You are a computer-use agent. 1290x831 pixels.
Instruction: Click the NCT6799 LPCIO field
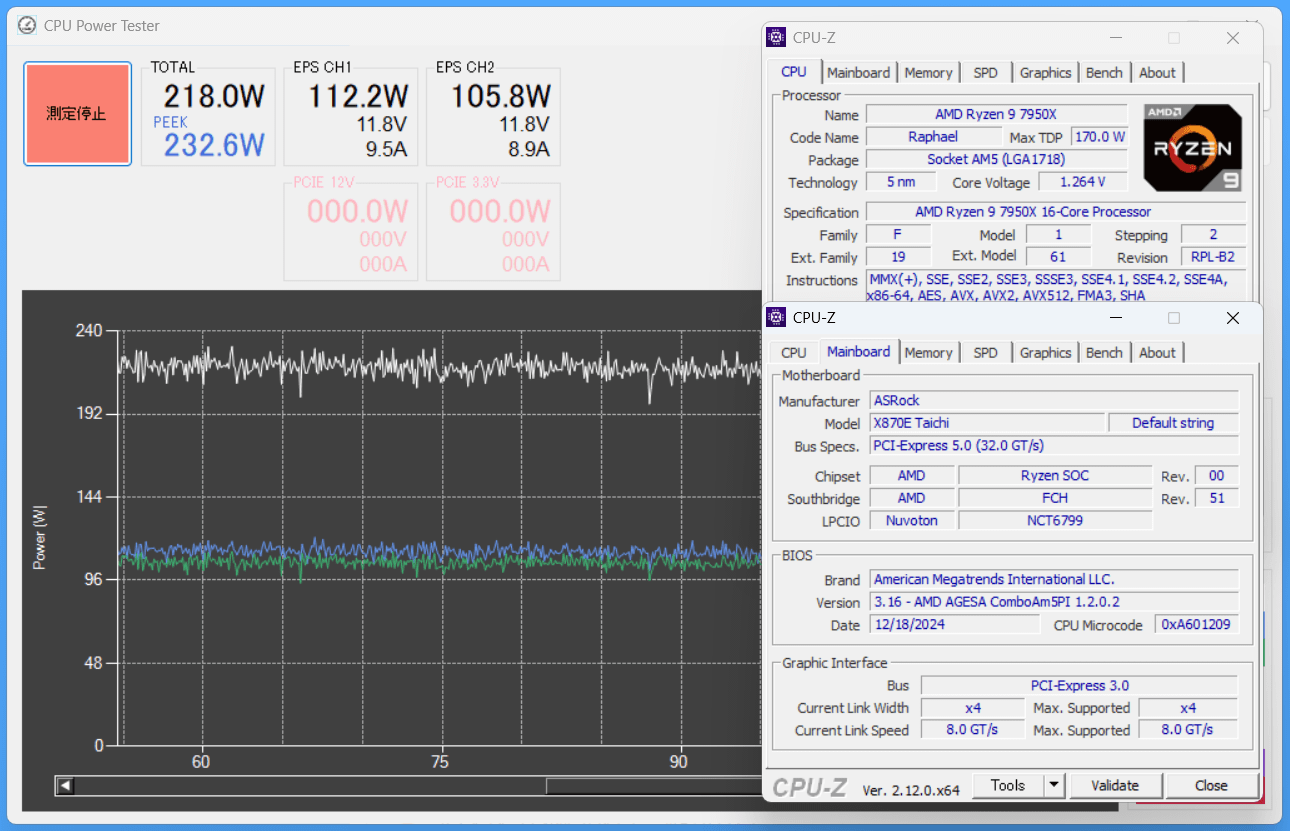(x=1055, y=520)
